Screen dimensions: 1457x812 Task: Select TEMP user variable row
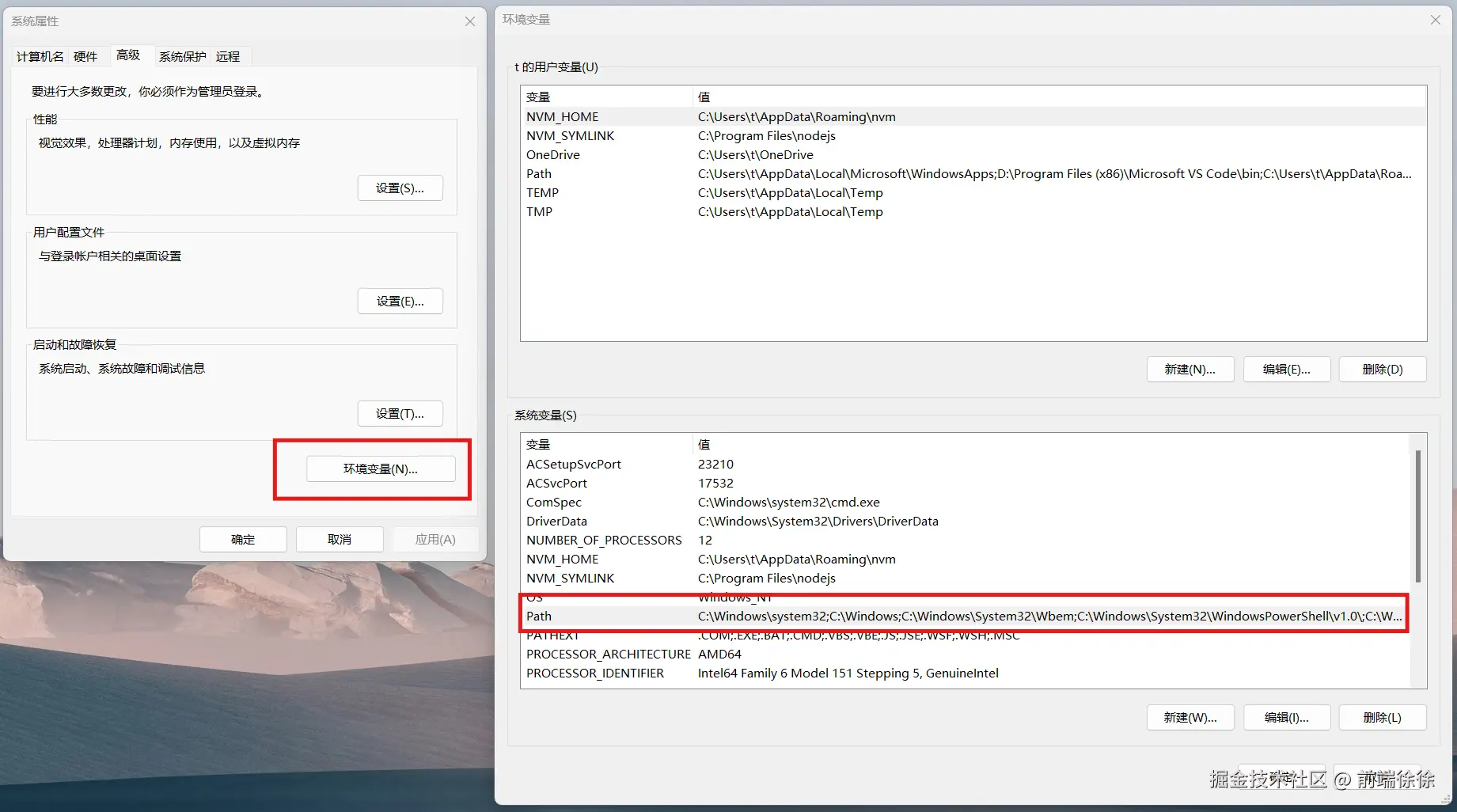coord(973,193)
